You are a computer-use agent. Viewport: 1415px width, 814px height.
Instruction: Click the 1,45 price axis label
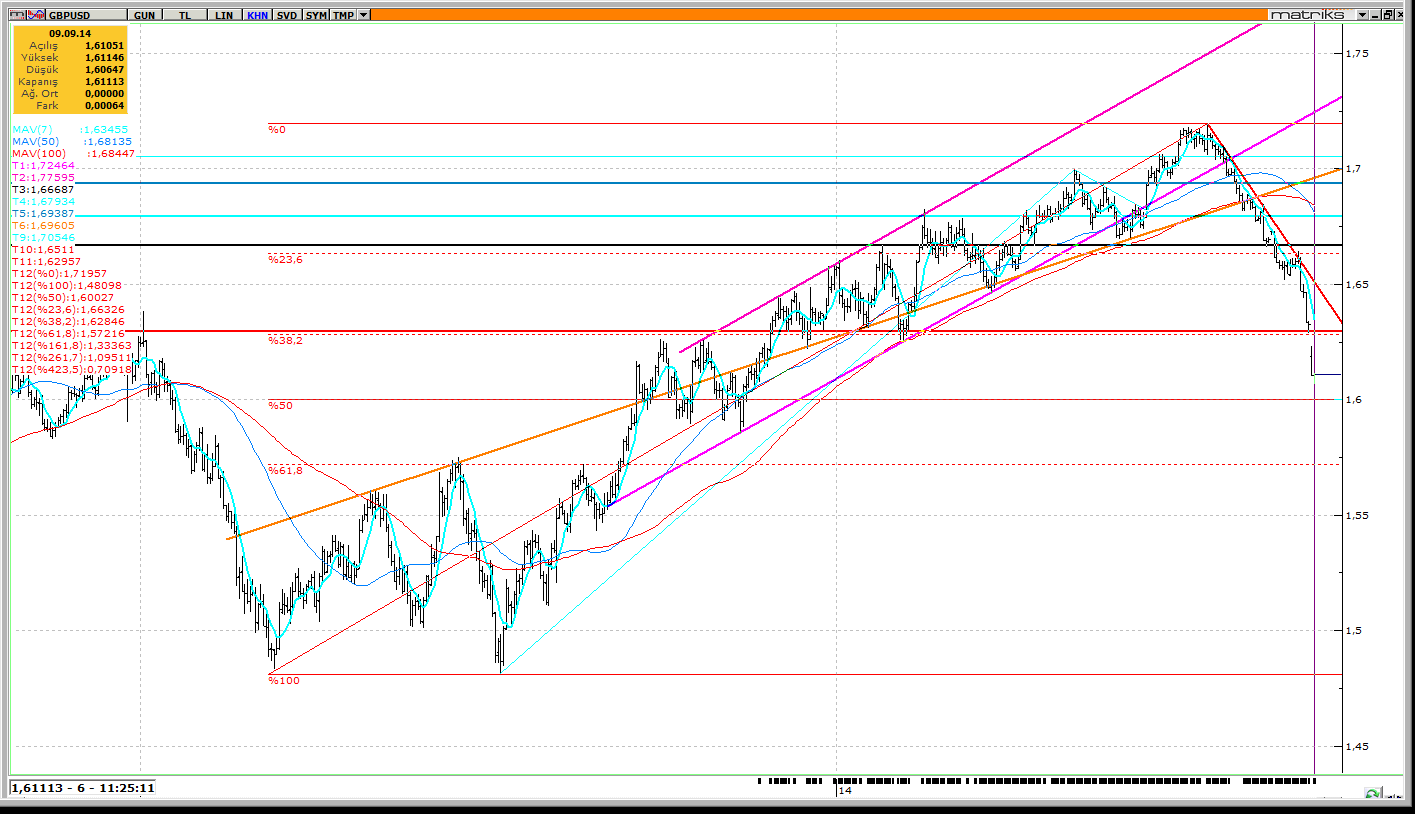click(1356, 746)
